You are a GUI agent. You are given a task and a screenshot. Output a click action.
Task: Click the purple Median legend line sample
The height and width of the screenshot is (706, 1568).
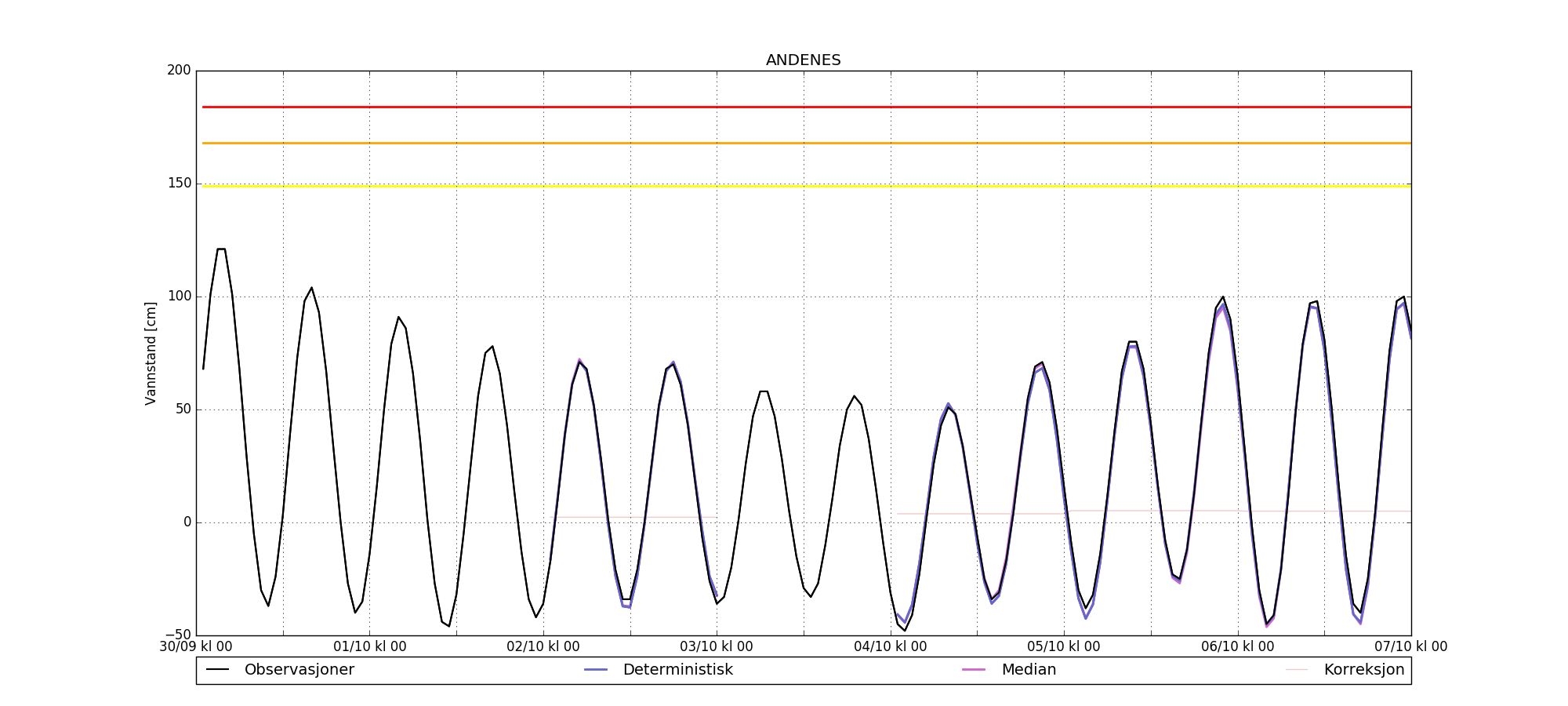point(974,670)
